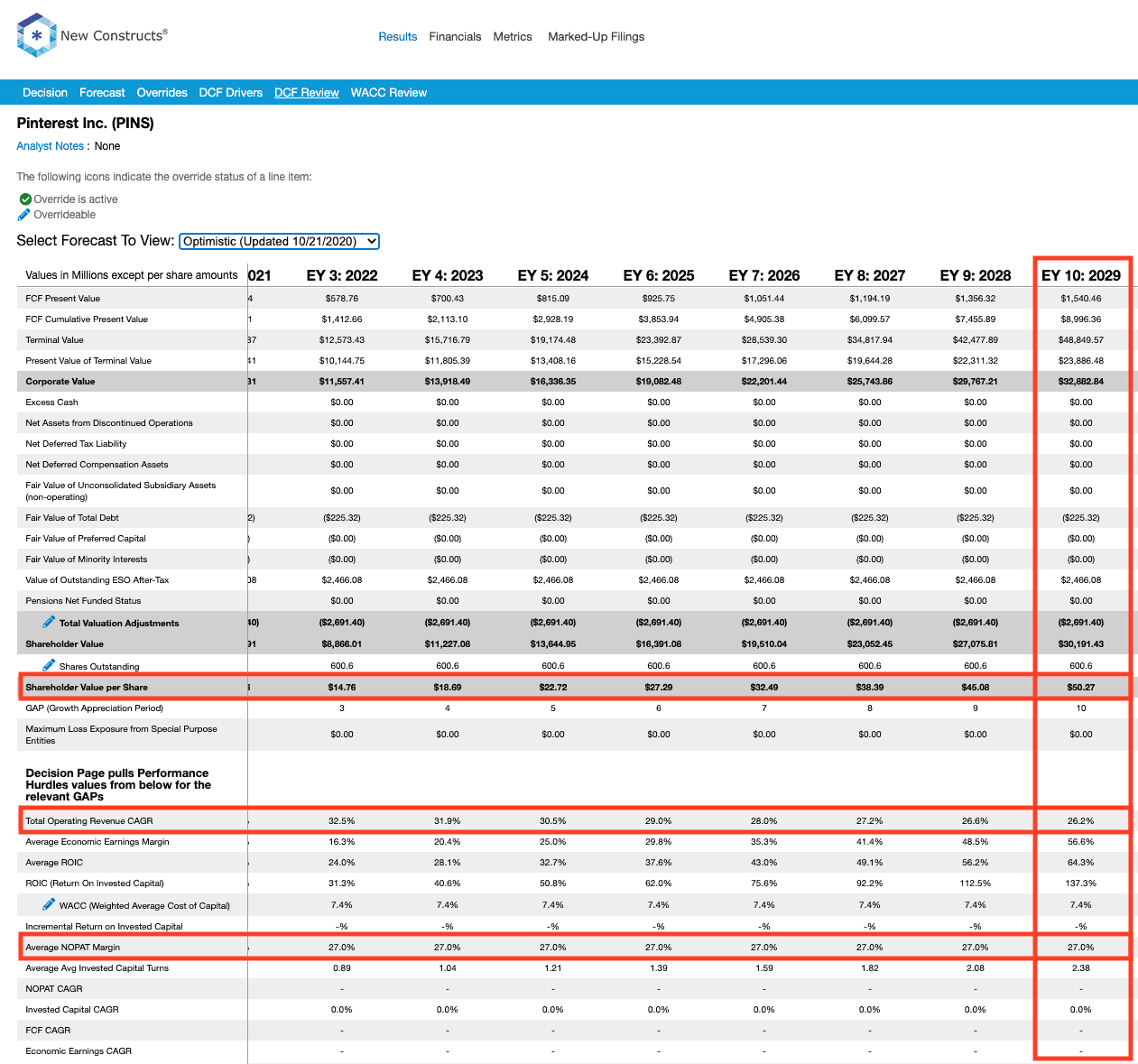Click the pencil icon next to 'Overrideable'
The width and height of the screenshot is (1138, 1064).
point(24,215)
